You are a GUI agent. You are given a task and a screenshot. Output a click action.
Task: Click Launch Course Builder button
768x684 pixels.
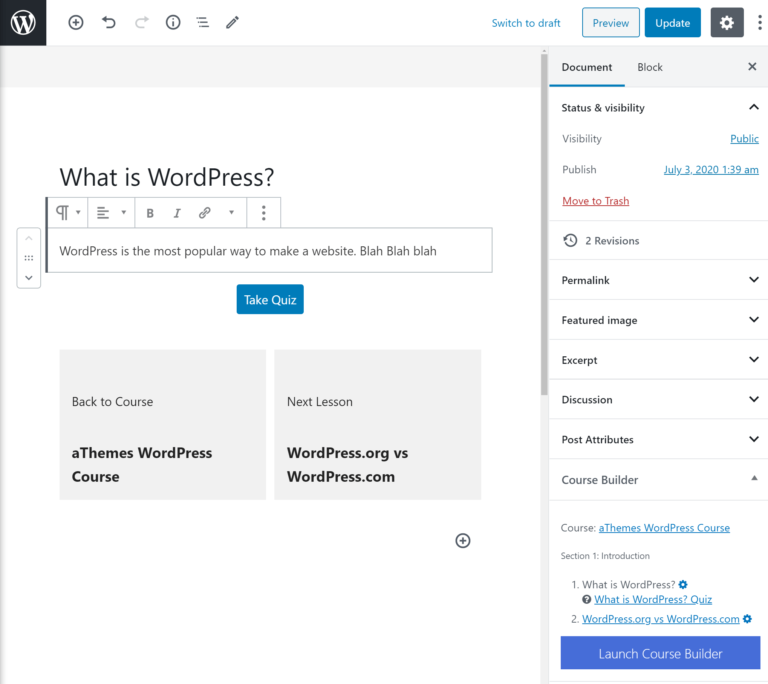point(660,653)
